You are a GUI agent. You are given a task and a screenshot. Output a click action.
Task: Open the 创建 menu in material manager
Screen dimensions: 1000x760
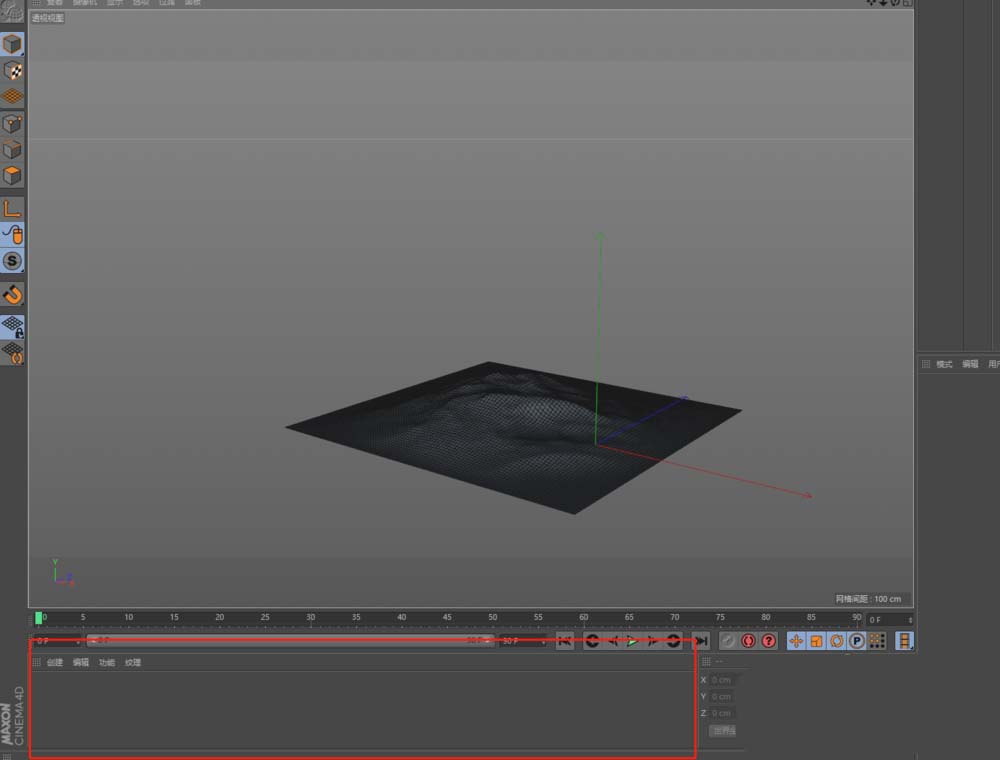point(55,662)
